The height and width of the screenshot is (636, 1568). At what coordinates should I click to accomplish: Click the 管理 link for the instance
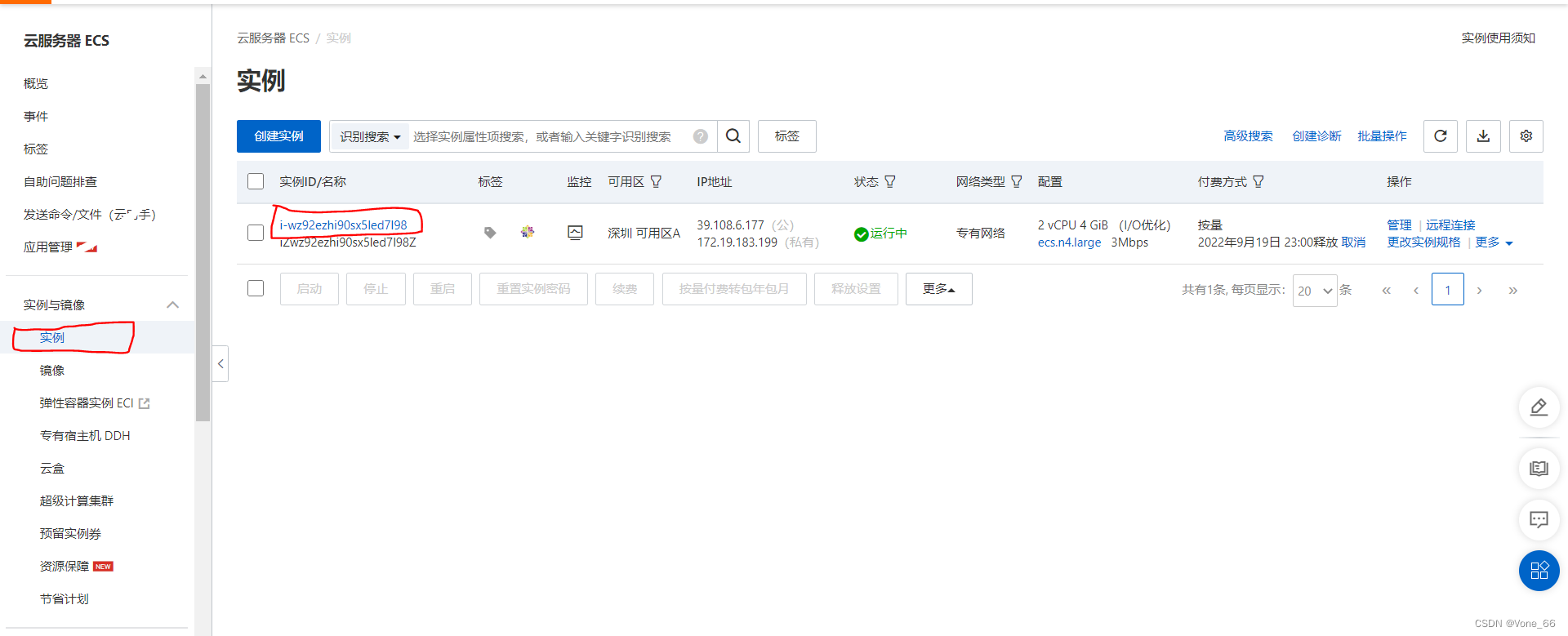pyautogui.click(x=1399, y=225)
